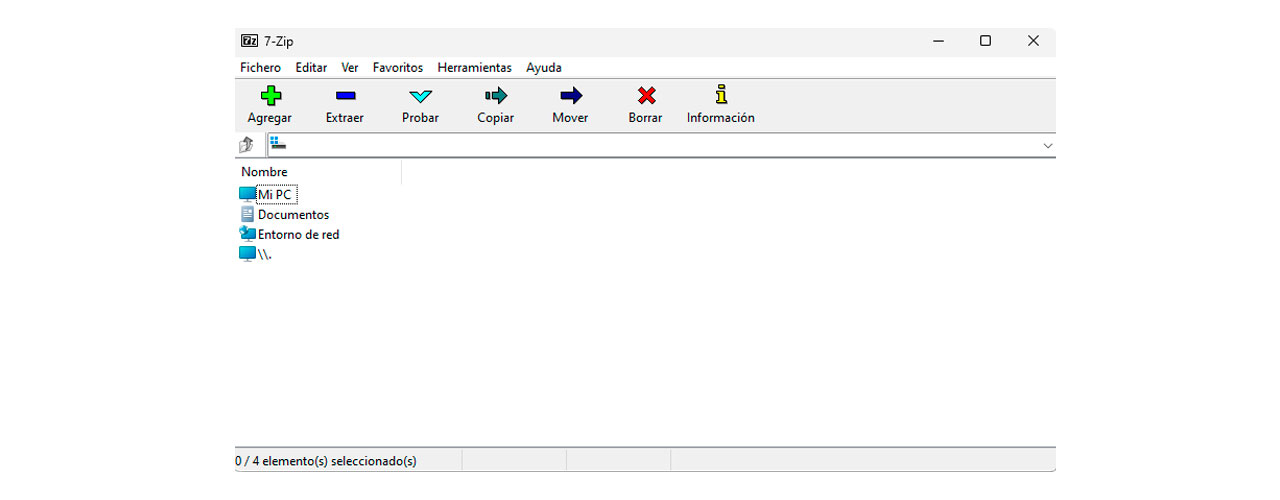Click the Copiar toolbar icon
This screenshot has width=1280, height=500.
pos(495,96)
